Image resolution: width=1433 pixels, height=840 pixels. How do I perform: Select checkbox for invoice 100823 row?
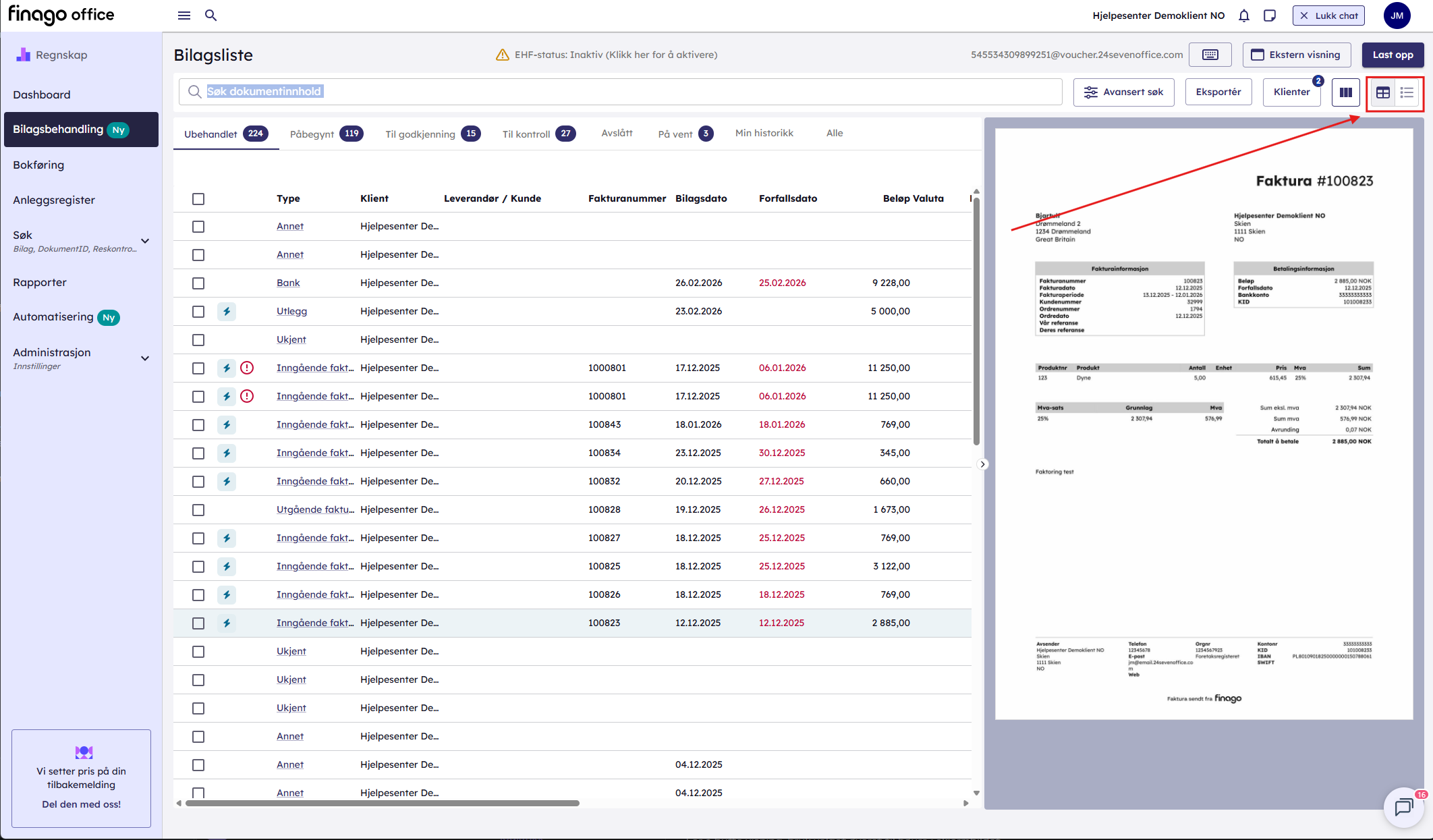[x=198, y=623]
